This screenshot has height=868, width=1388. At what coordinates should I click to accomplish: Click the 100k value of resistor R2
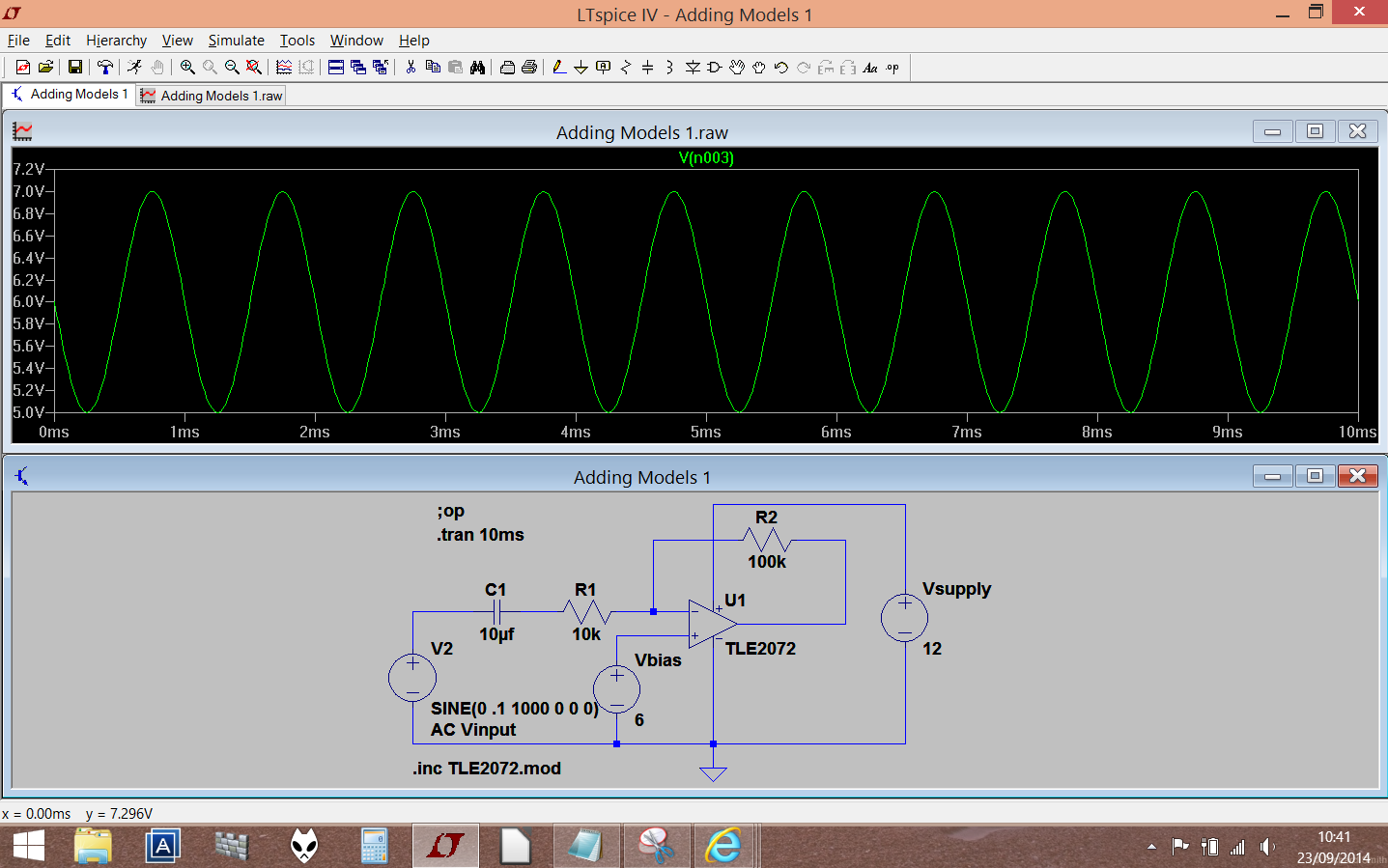pyautogui.click(x=767, y=561)
